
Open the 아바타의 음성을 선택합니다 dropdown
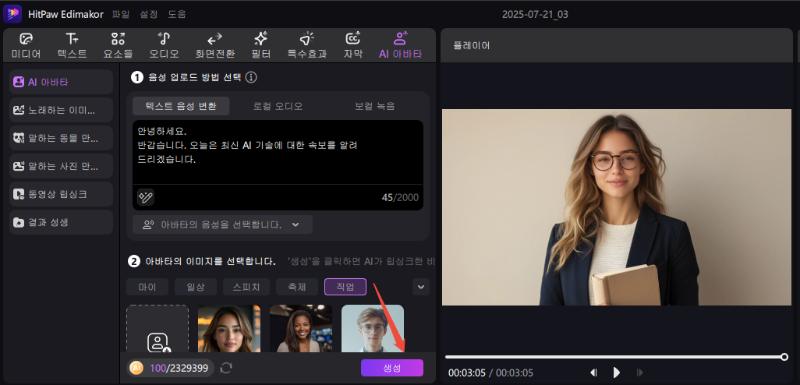click(x=222, y=225)
